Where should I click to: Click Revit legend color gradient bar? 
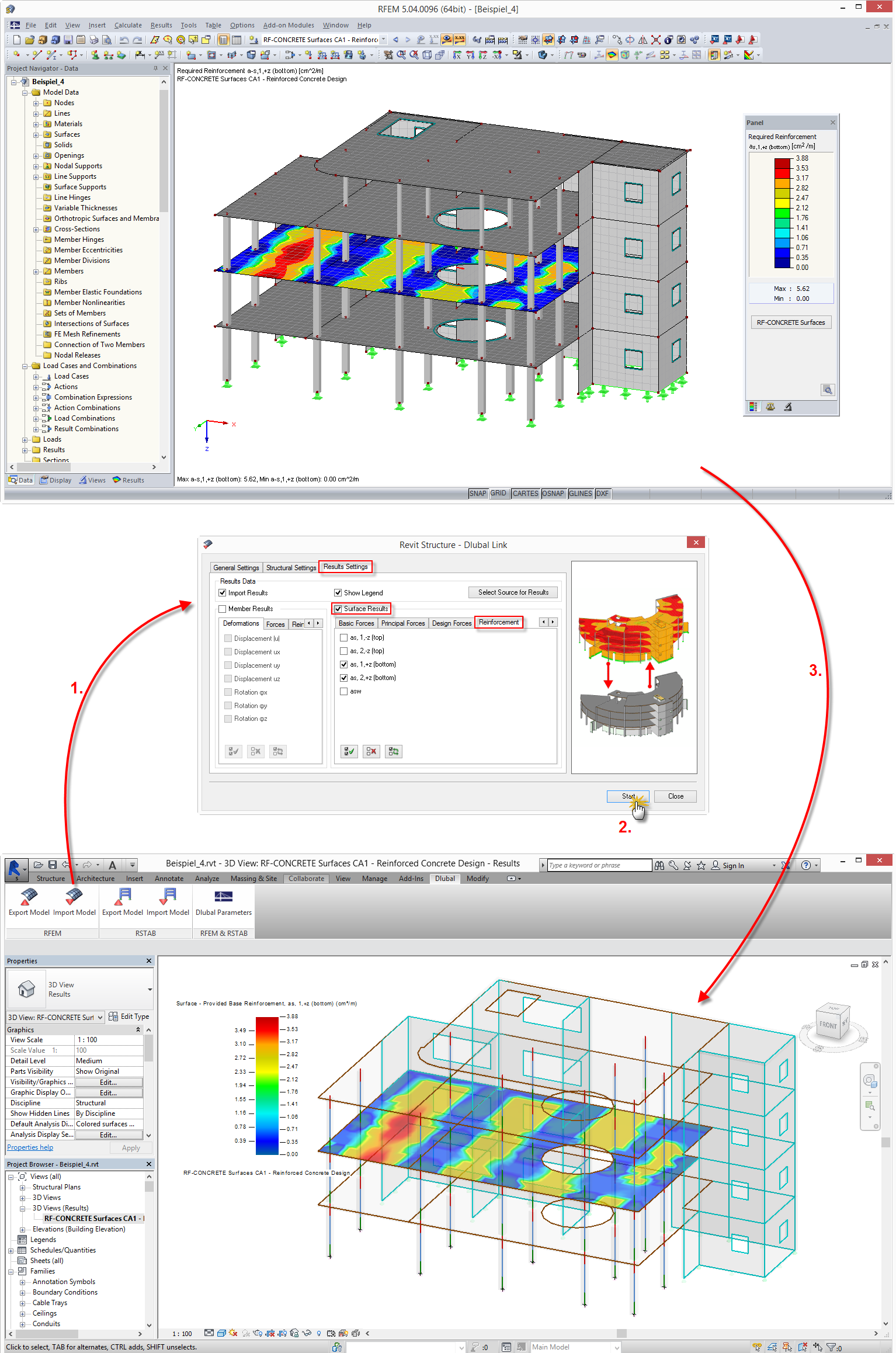268,1085
